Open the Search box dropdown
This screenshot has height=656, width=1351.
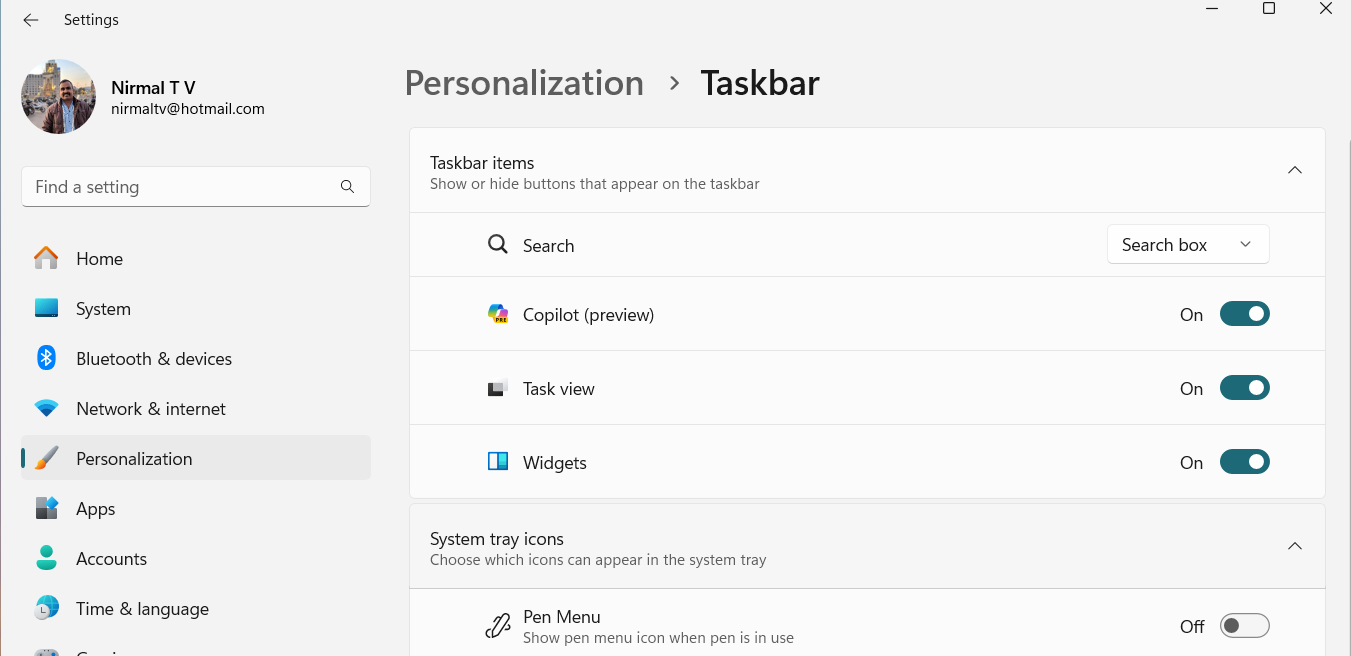1188,245
